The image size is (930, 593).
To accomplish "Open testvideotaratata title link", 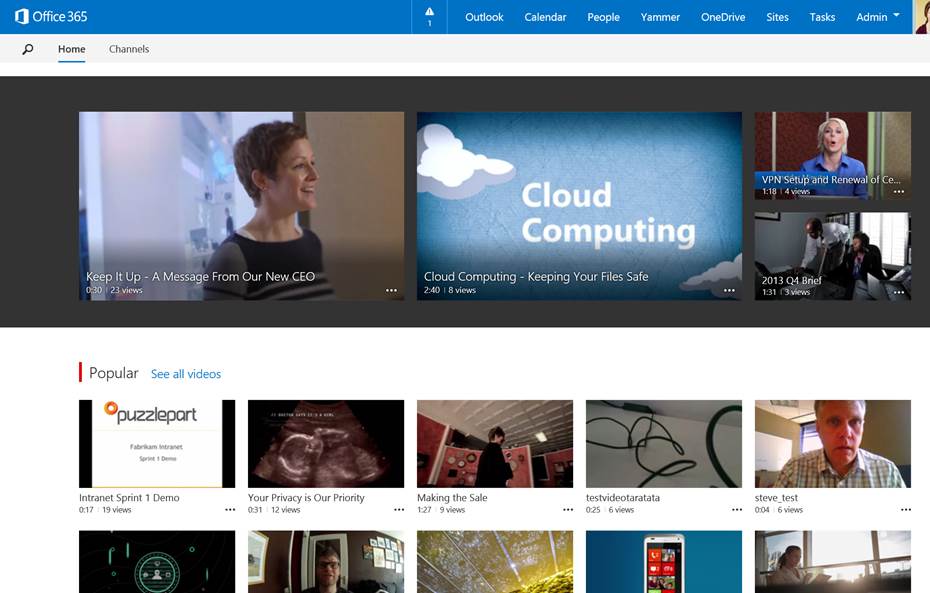I will click(x=623, y=498).
